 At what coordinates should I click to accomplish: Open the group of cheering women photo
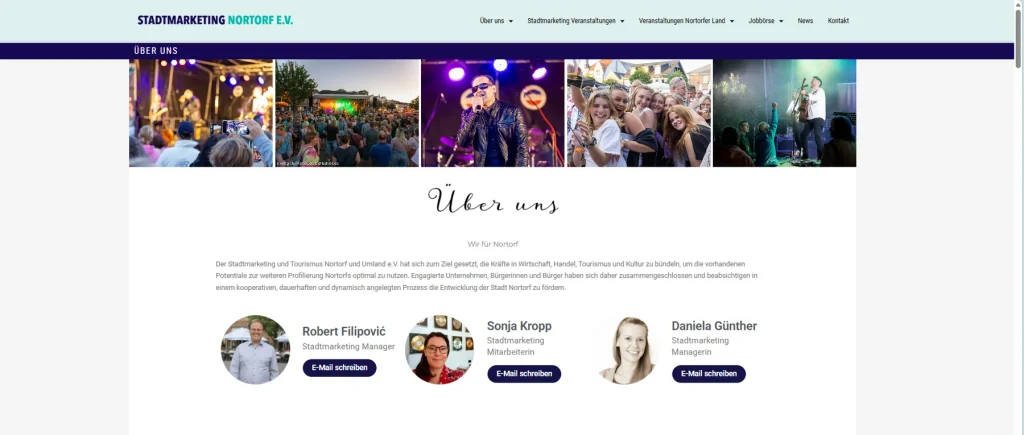coord(639,113)
